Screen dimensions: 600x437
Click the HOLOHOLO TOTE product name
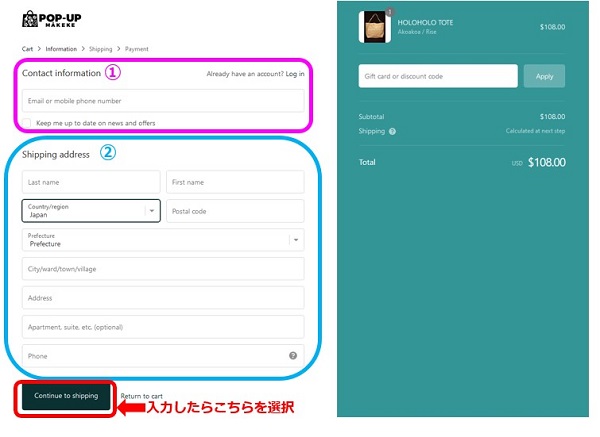(x=425, y=23)
